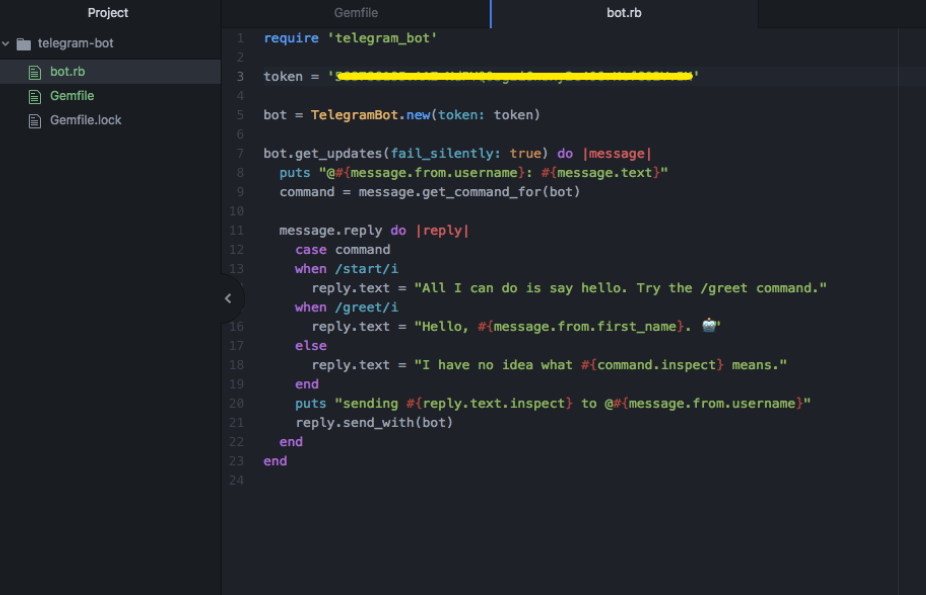Click the bot.rb file icon in tree
The image size is (926, 595).
coord(36,72)
